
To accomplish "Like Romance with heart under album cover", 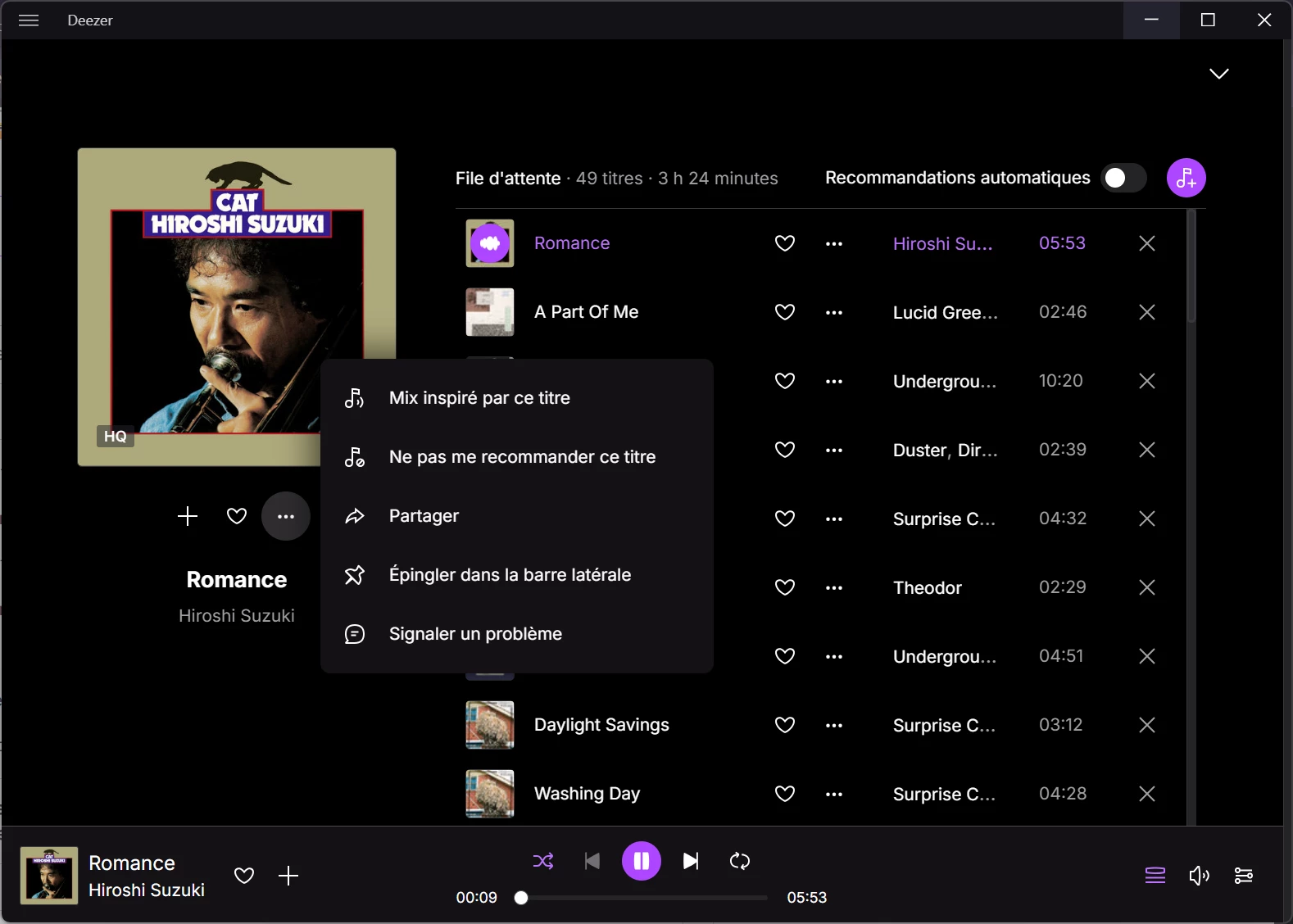I will (x=237, y=516).
